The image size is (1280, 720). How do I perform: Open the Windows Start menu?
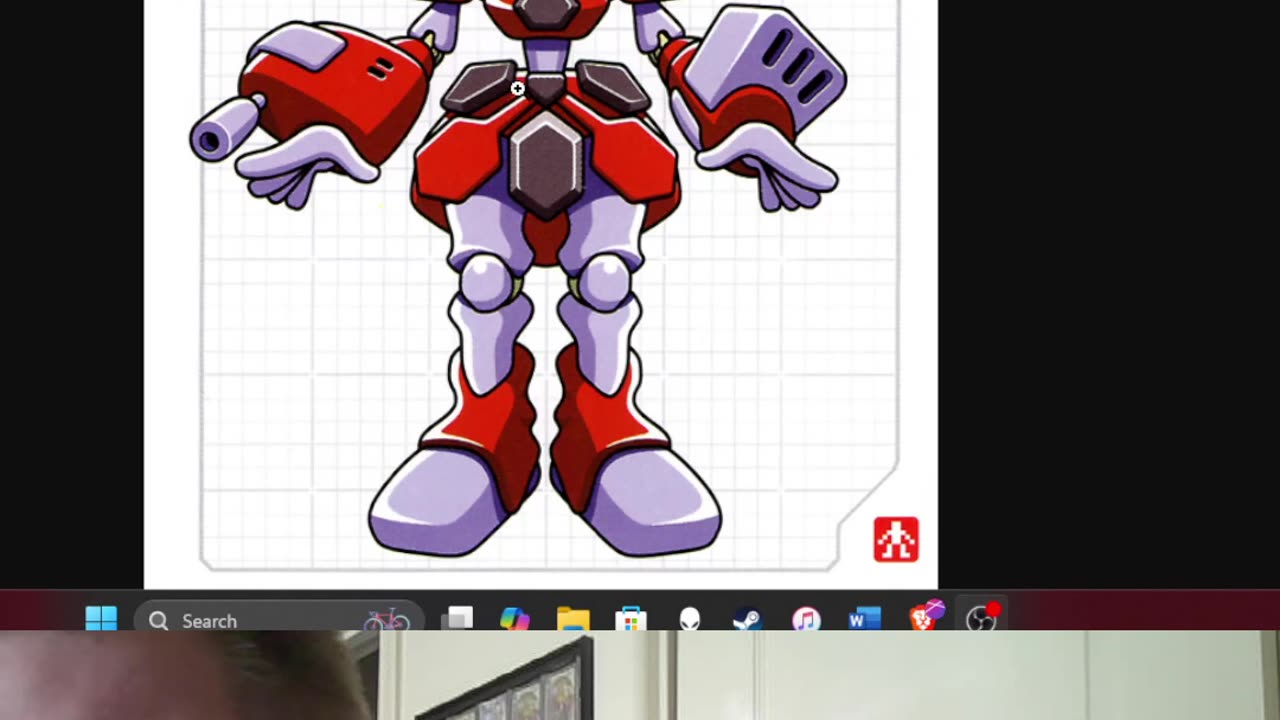click(x=101, y=619)
